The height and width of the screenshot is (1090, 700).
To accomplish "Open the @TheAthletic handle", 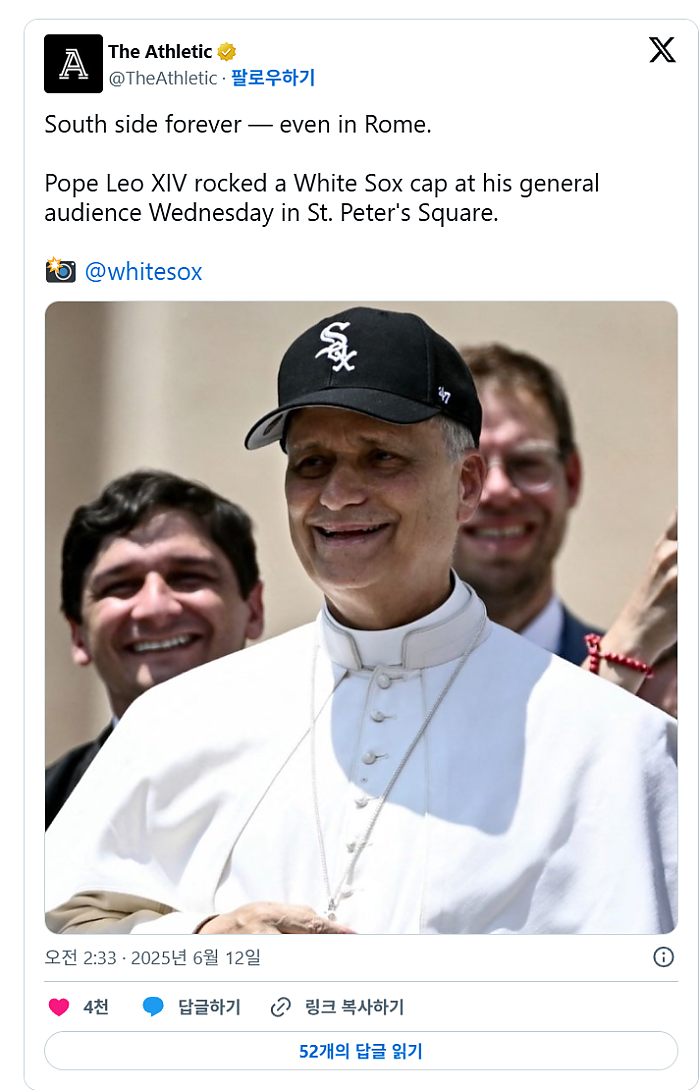I will (x=162, y=78).
